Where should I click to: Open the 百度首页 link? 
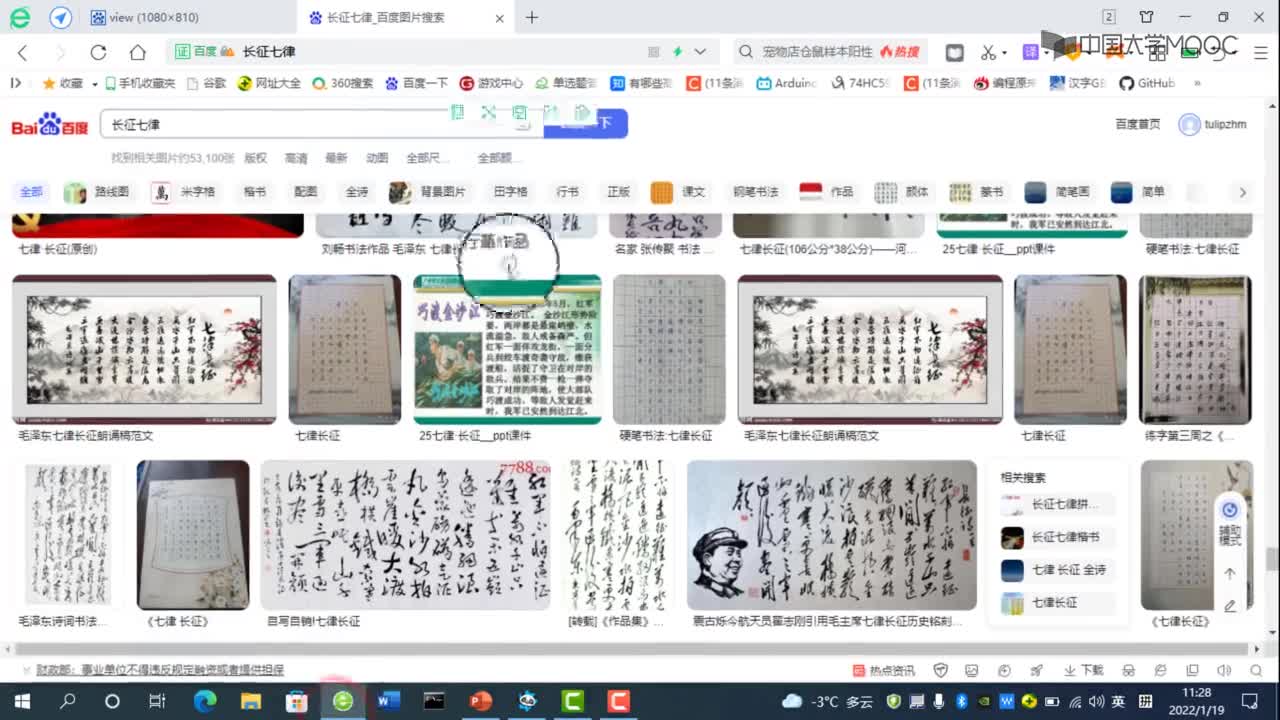click(x=1138, y=124)
